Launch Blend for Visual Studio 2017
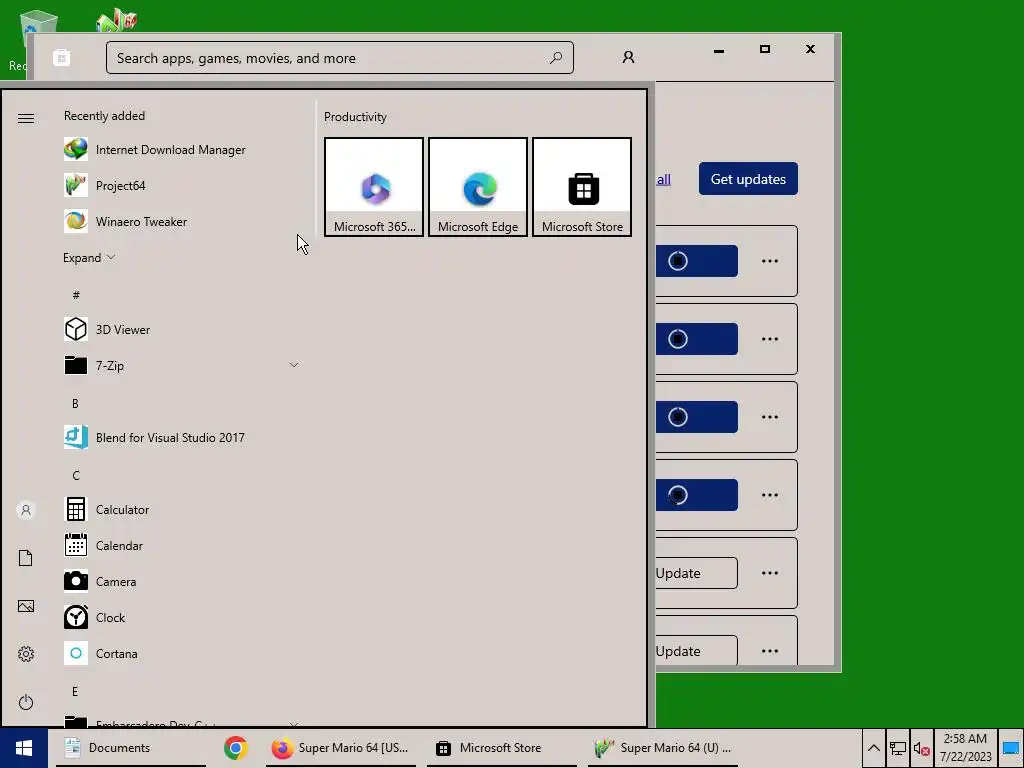The image size is (1024, 768). pos(183,438)
